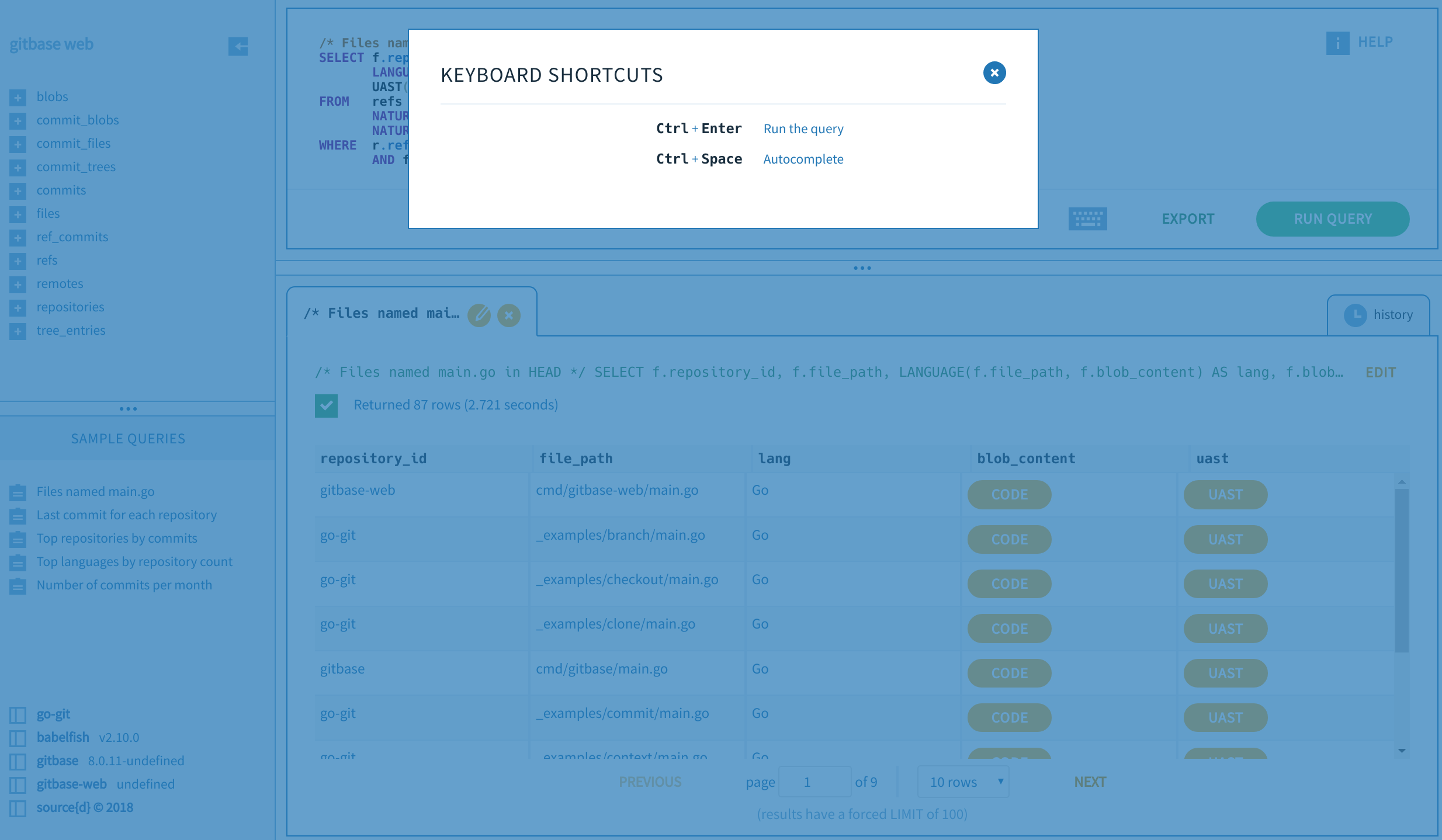Click the page number input field

tap(814, 782)
